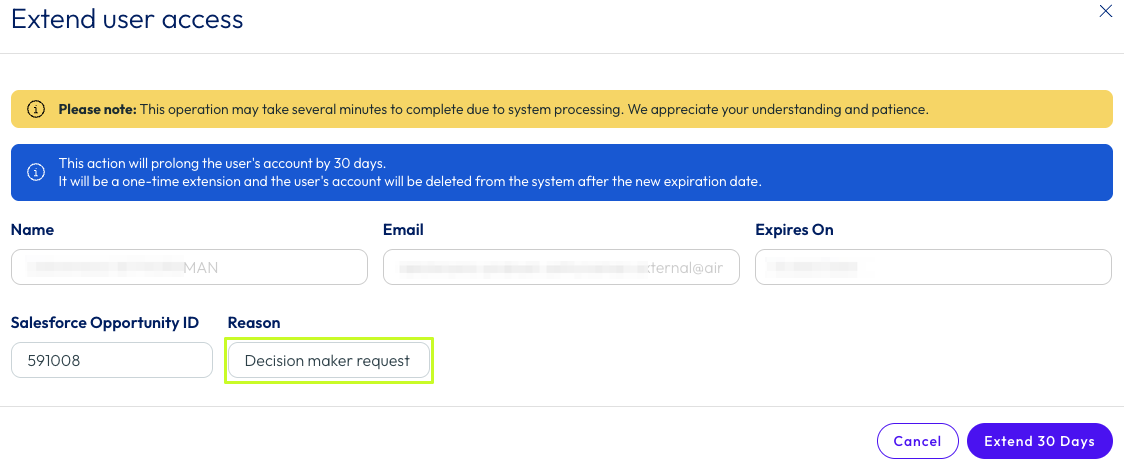Click the info icon in blue banner
The image size is (1124, 467).
pyautogui.click(x=36, y=172)
